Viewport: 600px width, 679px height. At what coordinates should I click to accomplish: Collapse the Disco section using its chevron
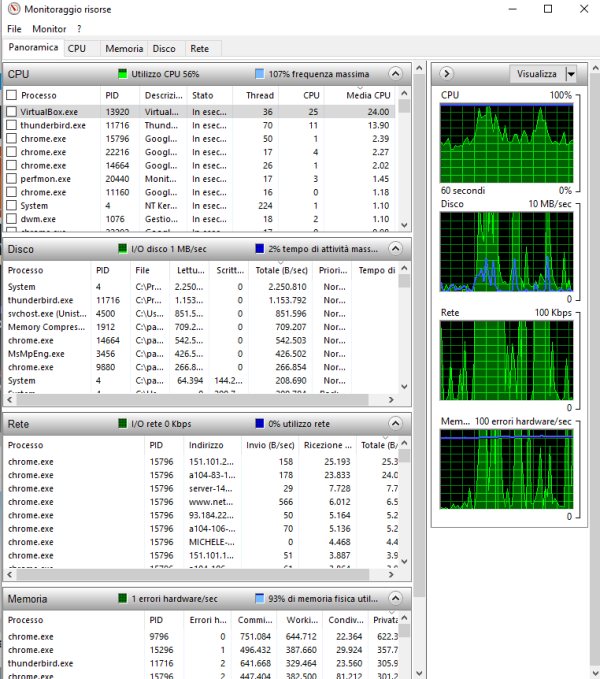coord(395,248)
